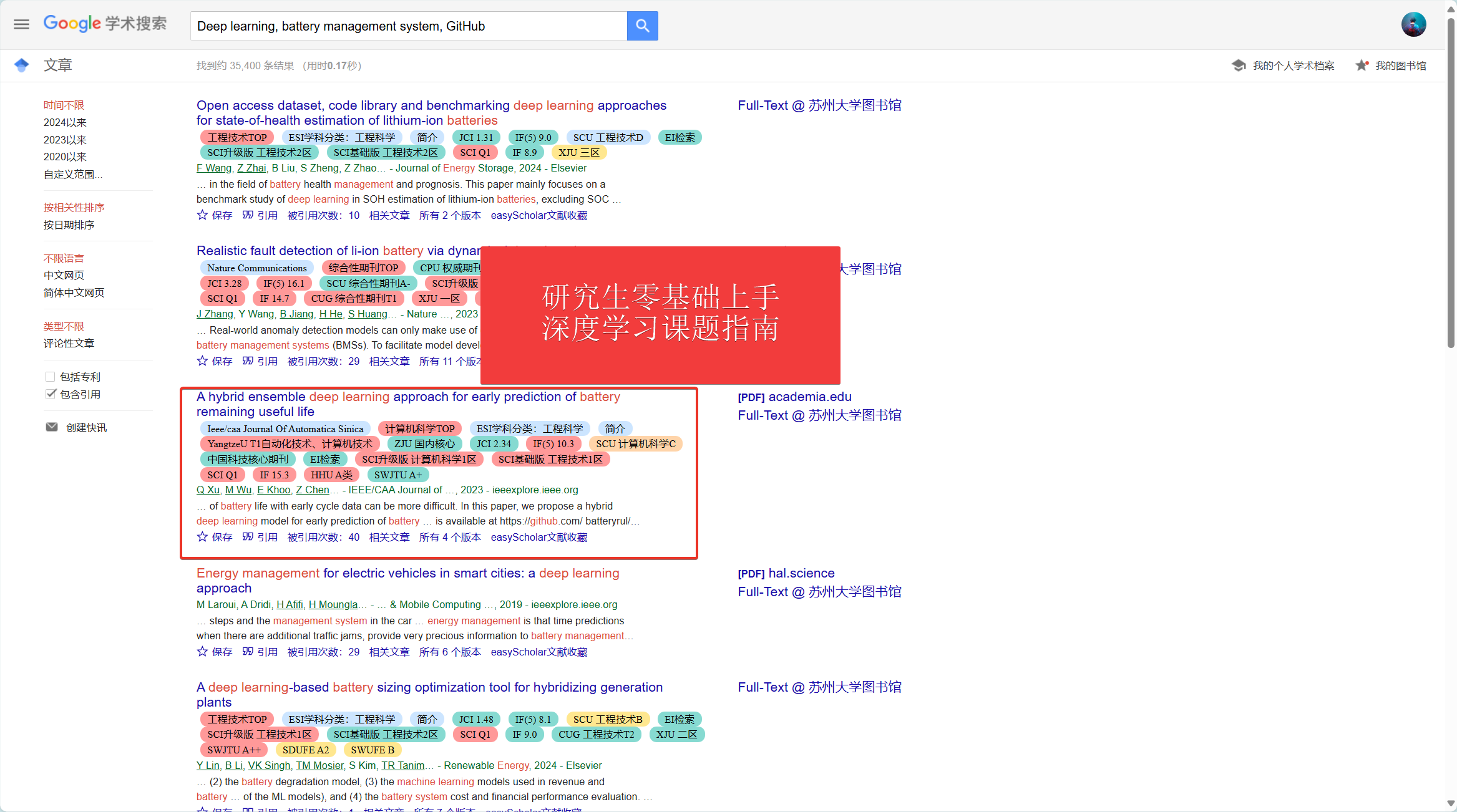1457x812 pixels.
Task: Enable the include patents checkbox
Action: 51,377
